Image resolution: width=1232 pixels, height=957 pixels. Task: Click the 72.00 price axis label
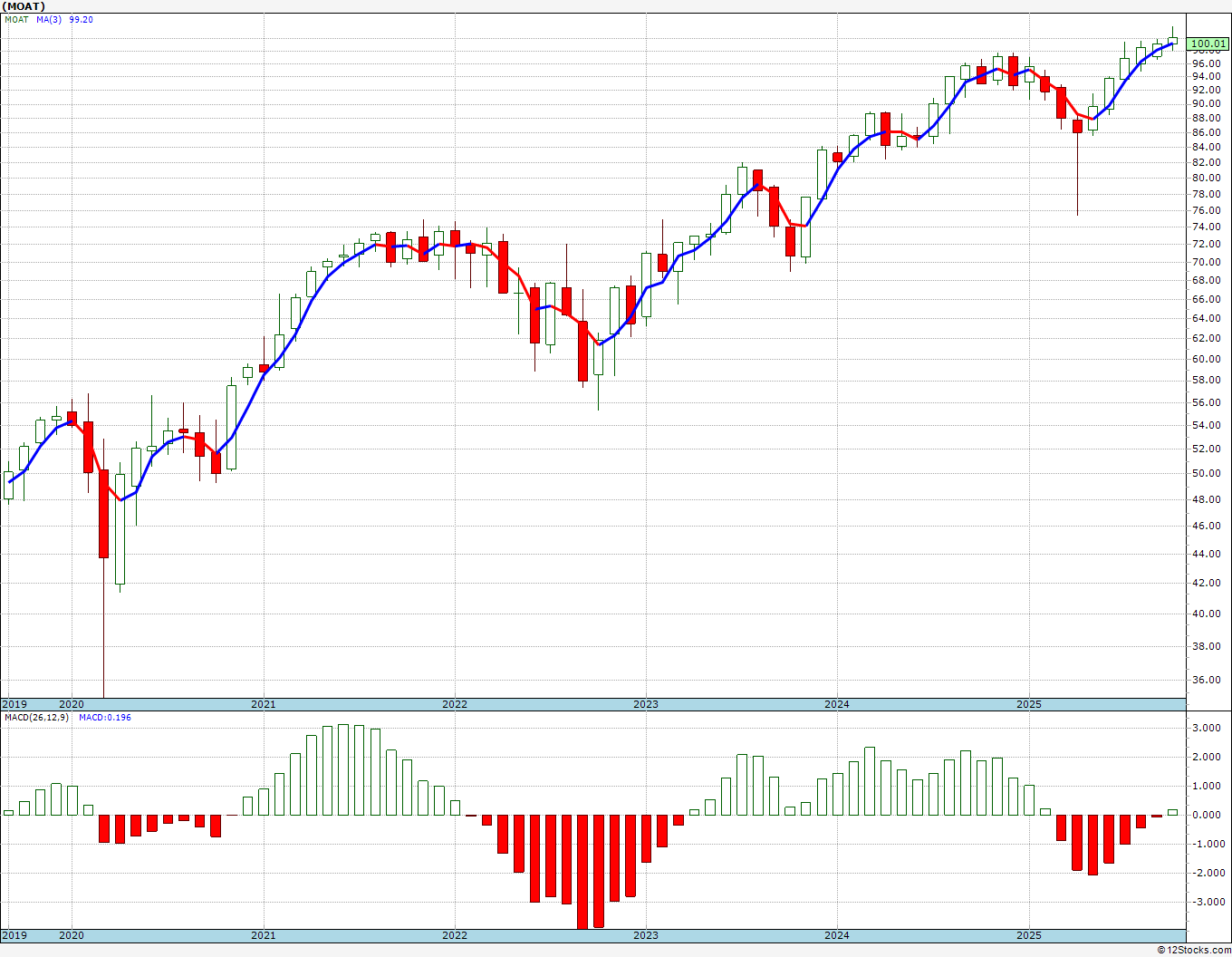click(1205, 245)
